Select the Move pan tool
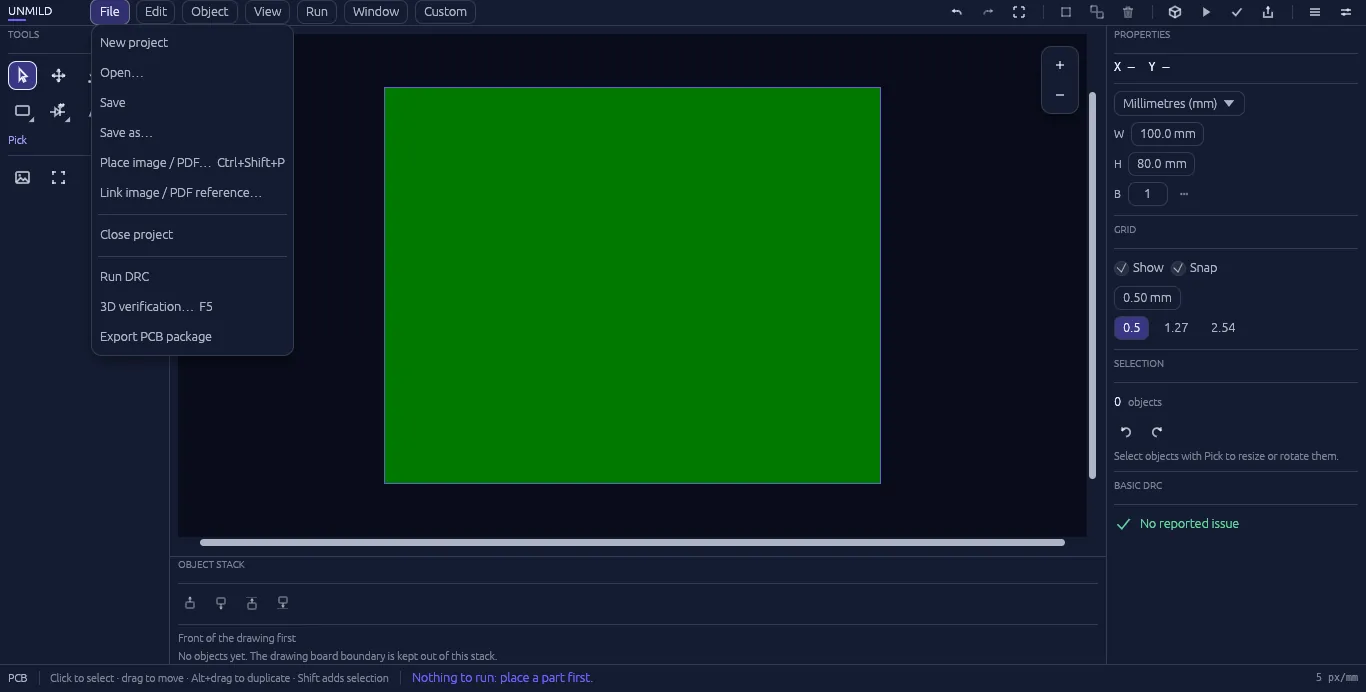1366x692 pixels. pos(59,75)
